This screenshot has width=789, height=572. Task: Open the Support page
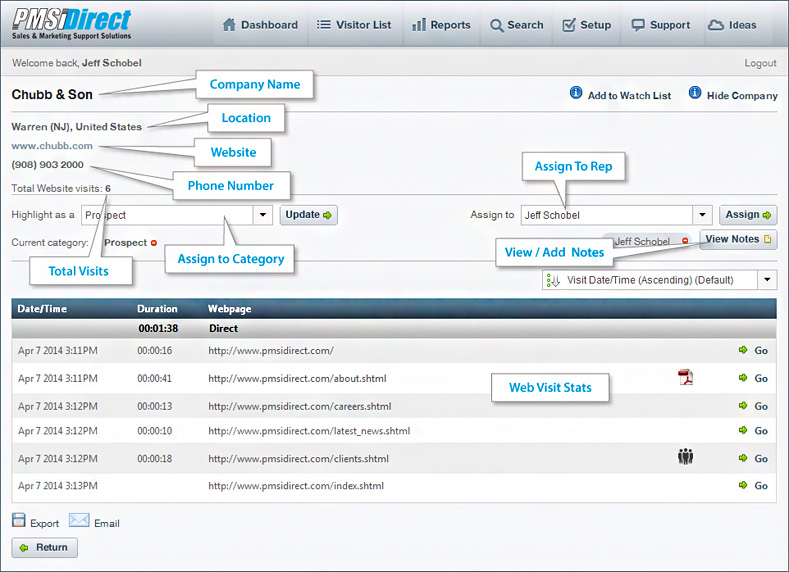pyautogui.click(x=661, y=25)
